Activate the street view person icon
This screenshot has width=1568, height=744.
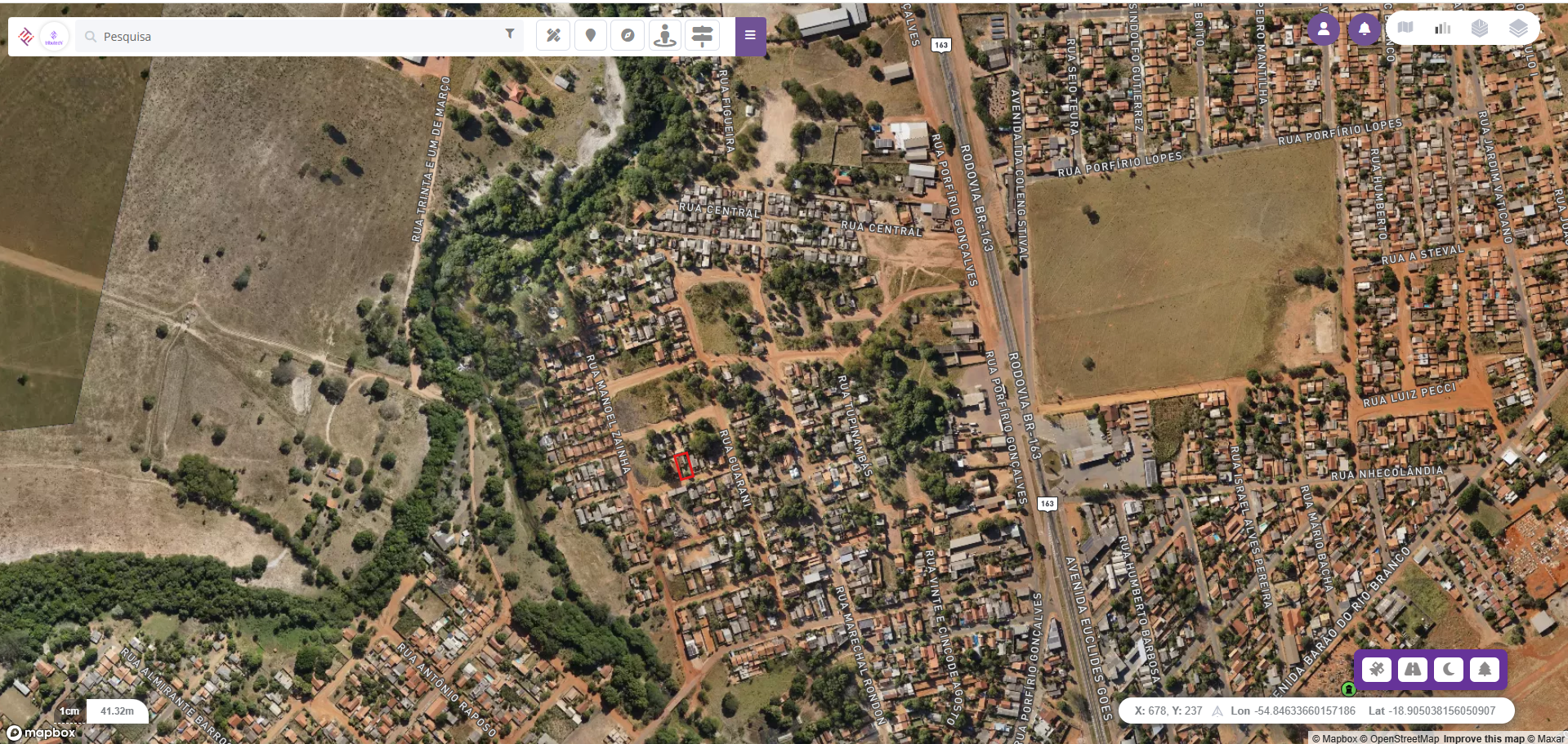coord(665,35)
